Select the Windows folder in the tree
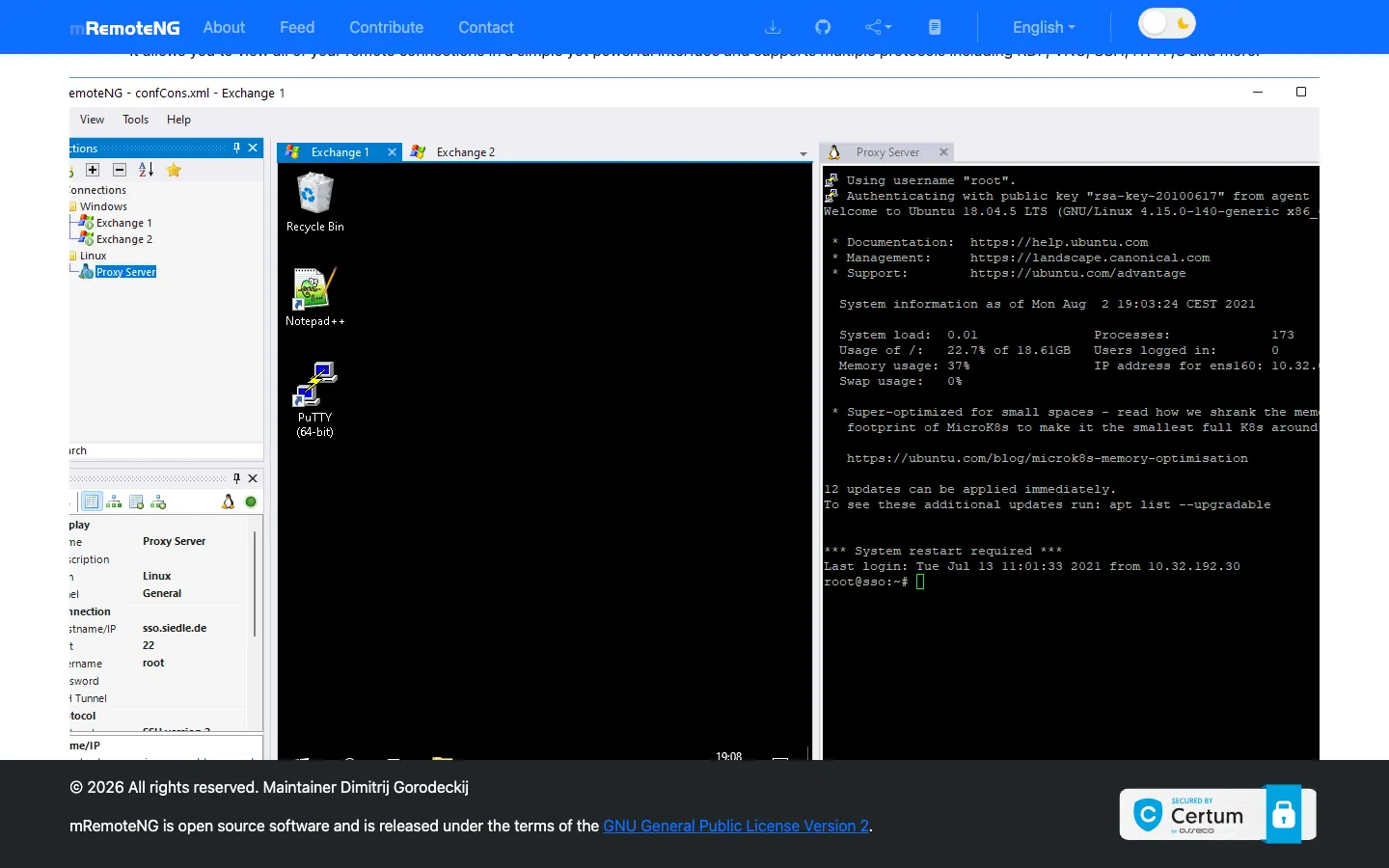The image size is (1389, 868). click(x=103, y=206)
